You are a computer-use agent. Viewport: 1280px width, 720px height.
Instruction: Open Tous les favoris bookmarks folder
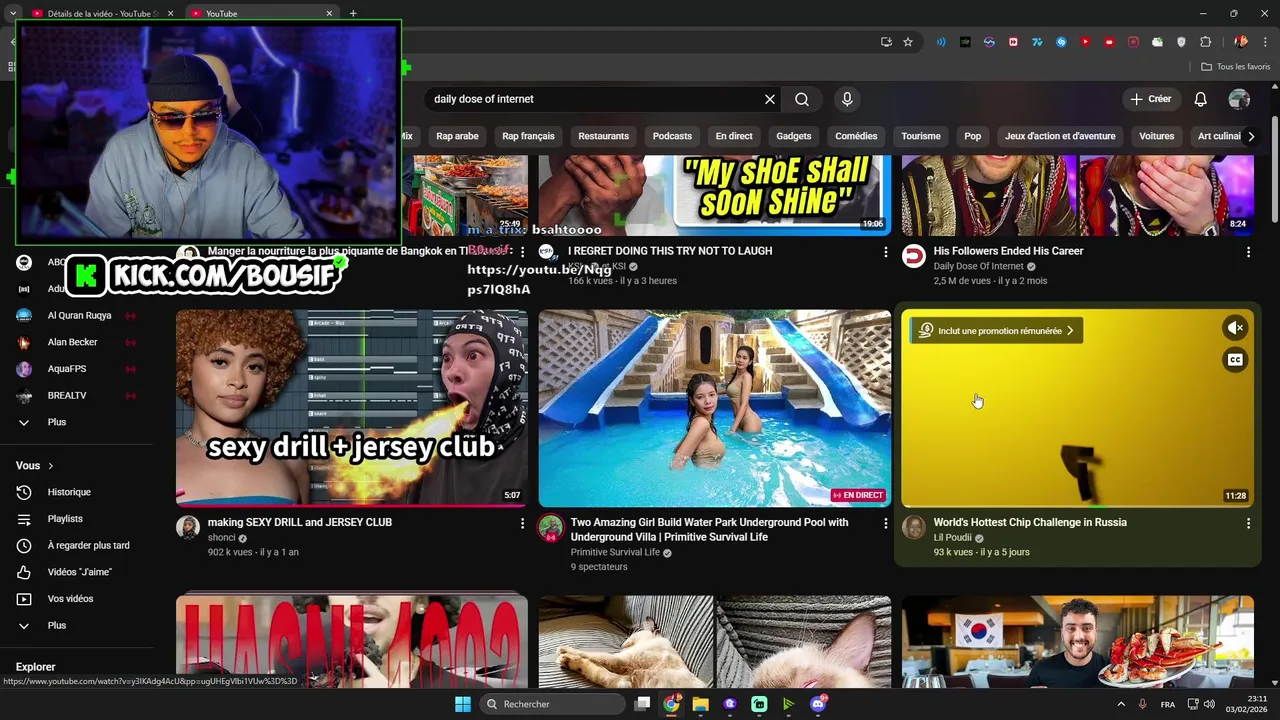coord(1236,67)
